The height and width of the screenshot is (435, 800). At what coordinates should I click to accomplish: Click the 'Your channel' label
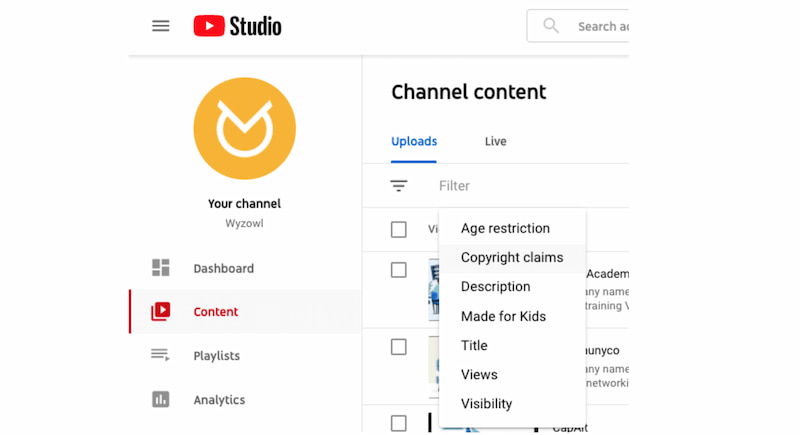tap(244, 203)
